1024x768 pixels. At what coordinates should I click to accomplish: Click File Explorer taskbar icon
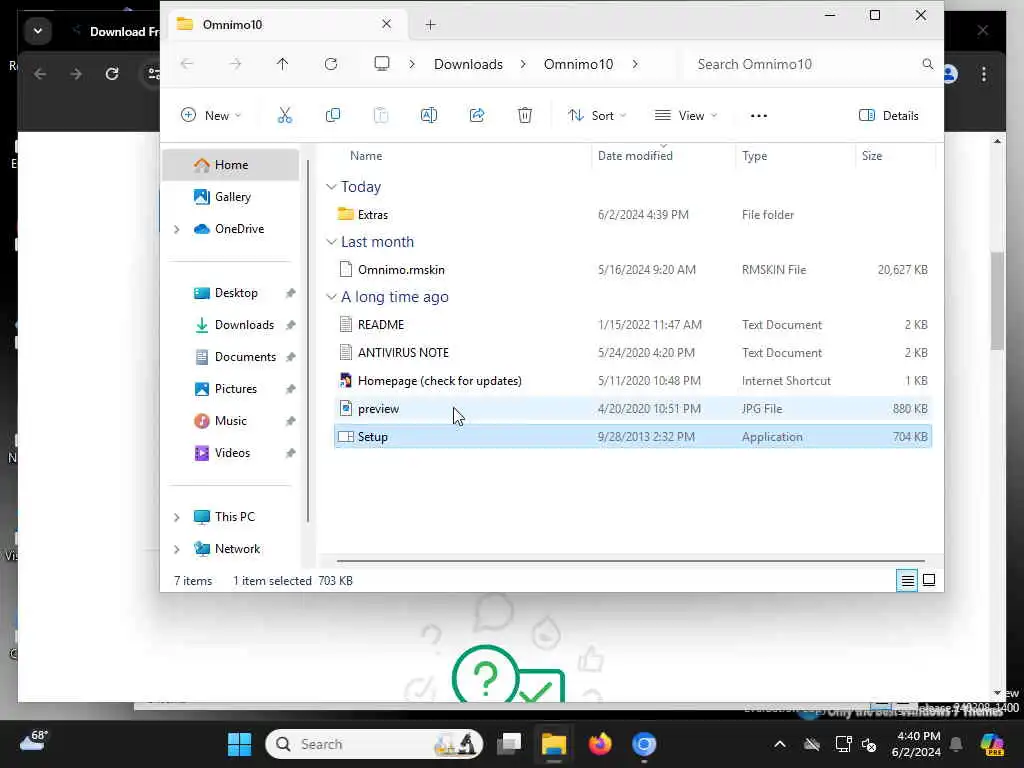554,744
